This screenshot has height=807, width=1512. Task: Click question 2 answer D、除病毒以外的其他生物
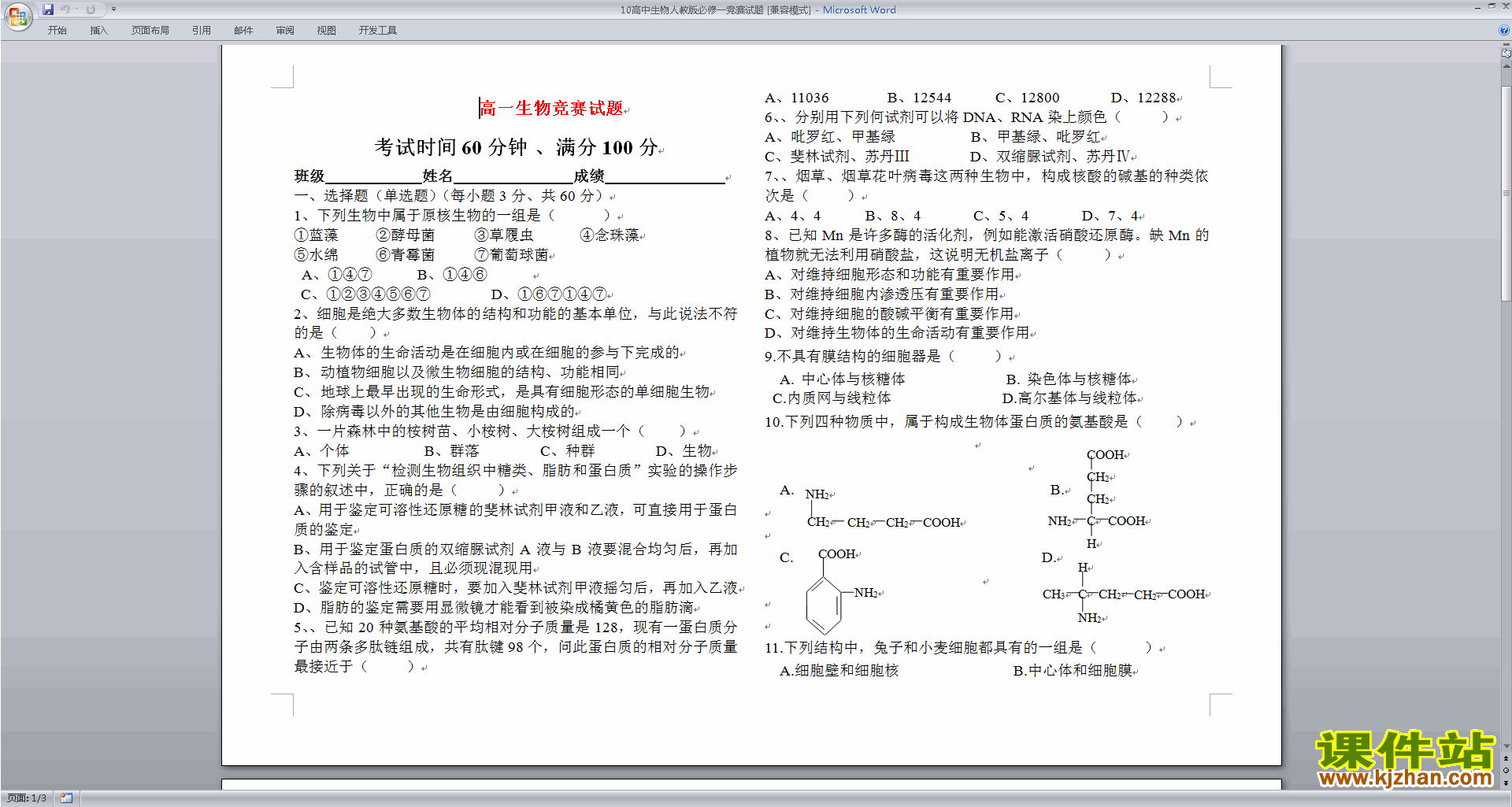pyautogui.click(x=435, y=411)
